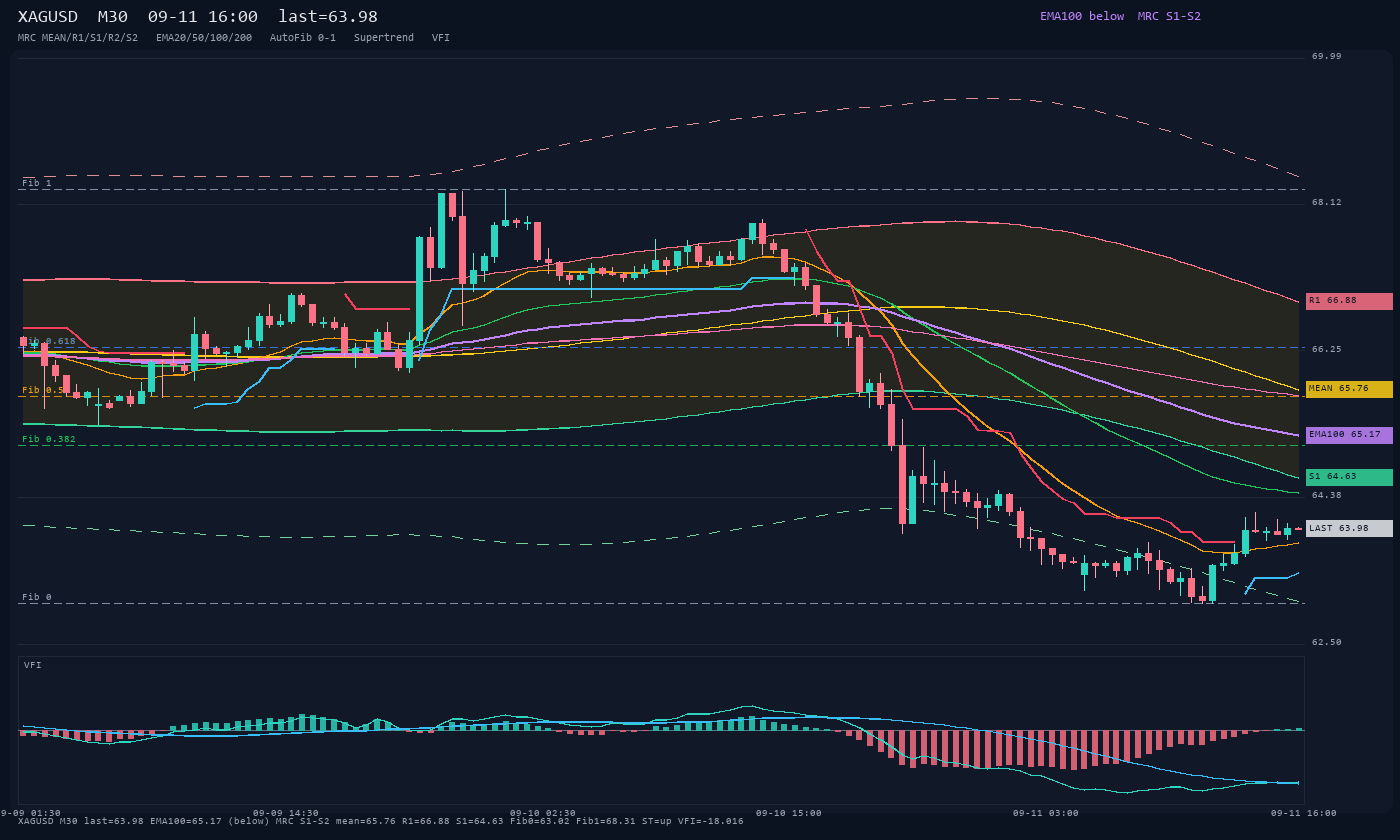The height and width of the screenshot is (840, 1400).
Task: Click the 64.38 price axis label
Action: (x=1327, y=495)
